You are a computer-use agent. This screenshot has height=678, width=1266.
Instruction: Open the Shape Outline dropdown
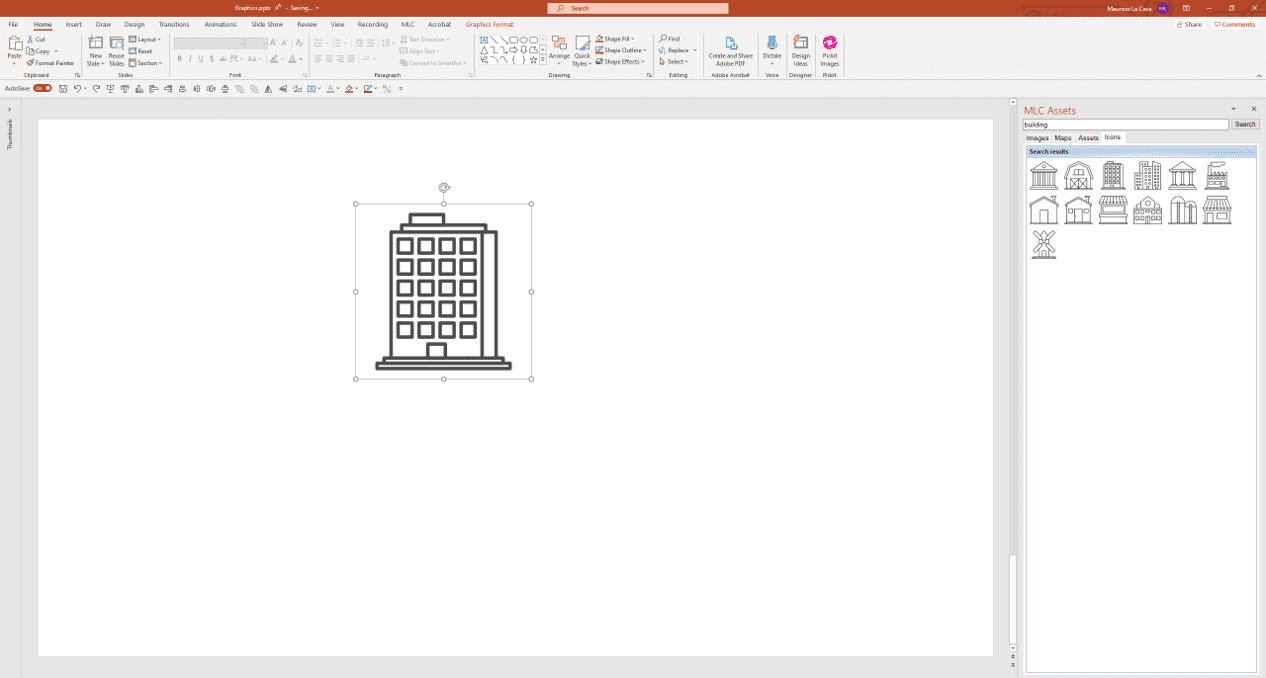pos(621,49)
